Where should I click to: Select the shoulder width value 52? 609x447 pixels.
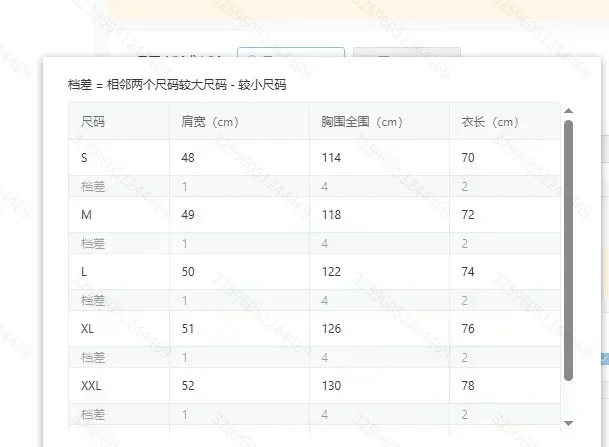click(x=188, y=386)
